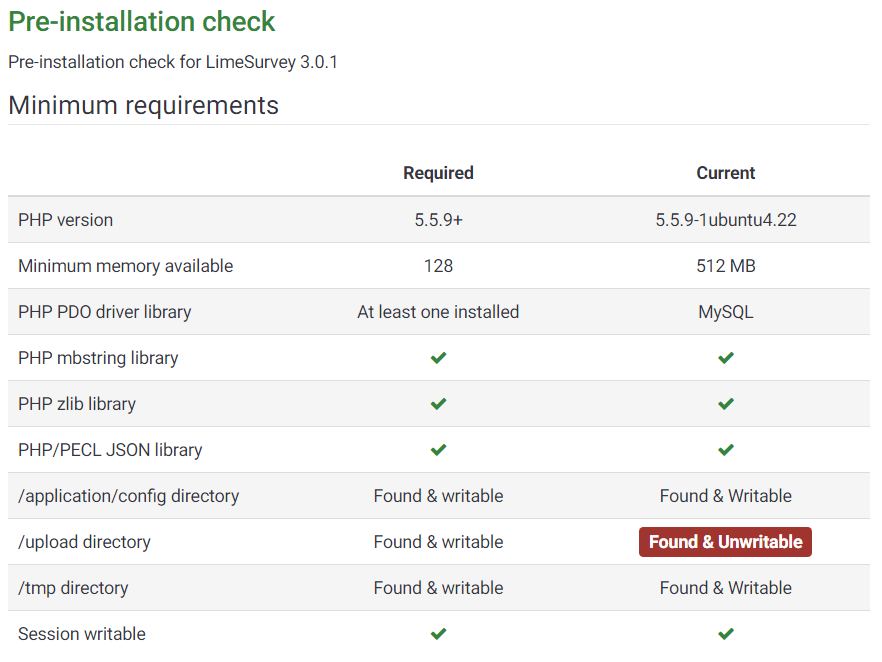Screen dimensions: 882x662
Task: Click the Minimum requirements heading
Action: click(143, 105)
